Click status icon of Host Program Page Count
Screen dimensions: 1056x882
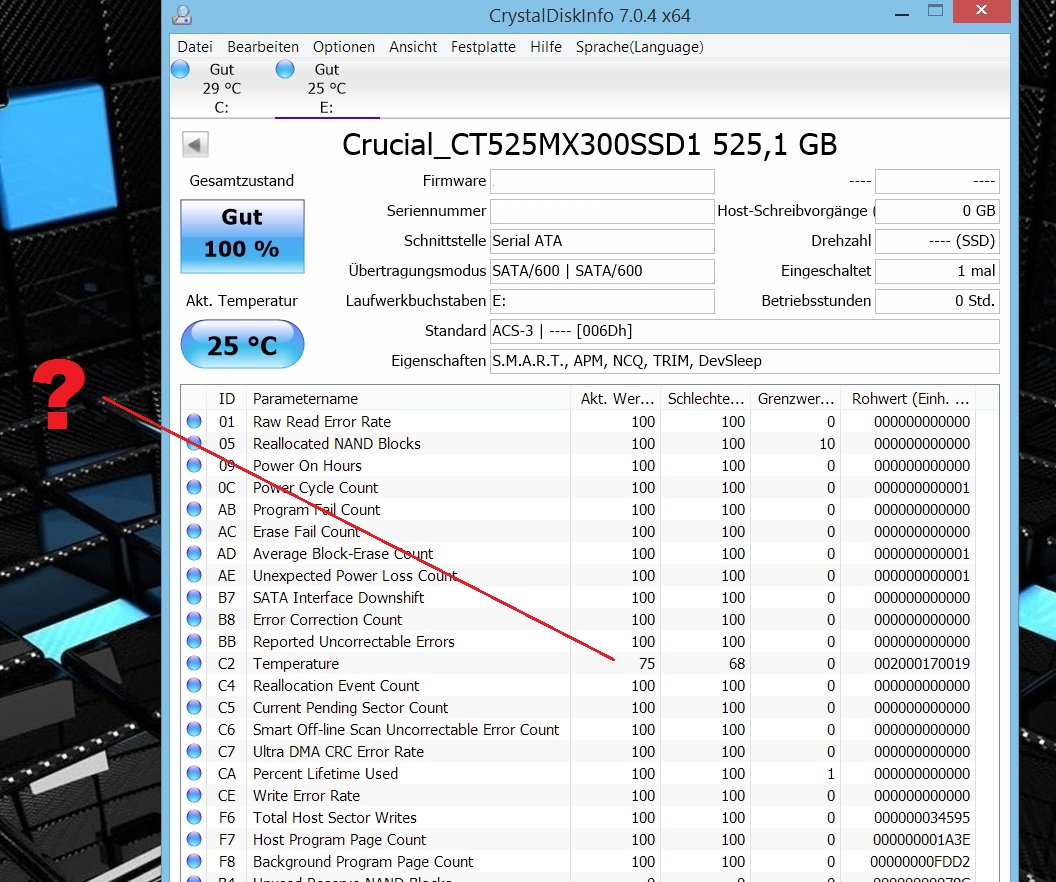194,840
